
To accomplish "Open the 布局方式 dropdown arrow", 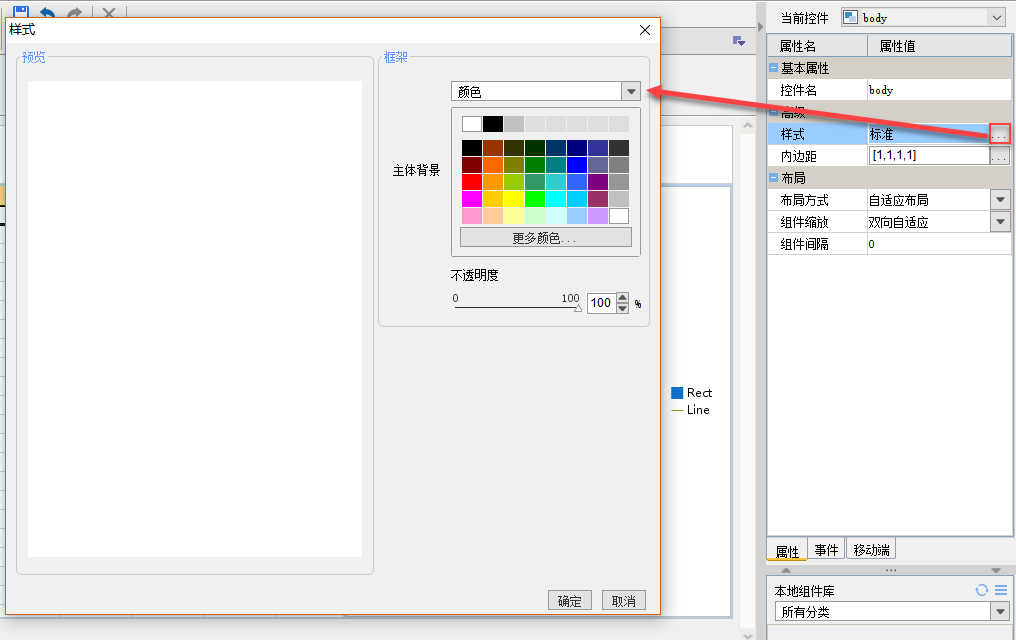I will click(x=1000, y=200).
